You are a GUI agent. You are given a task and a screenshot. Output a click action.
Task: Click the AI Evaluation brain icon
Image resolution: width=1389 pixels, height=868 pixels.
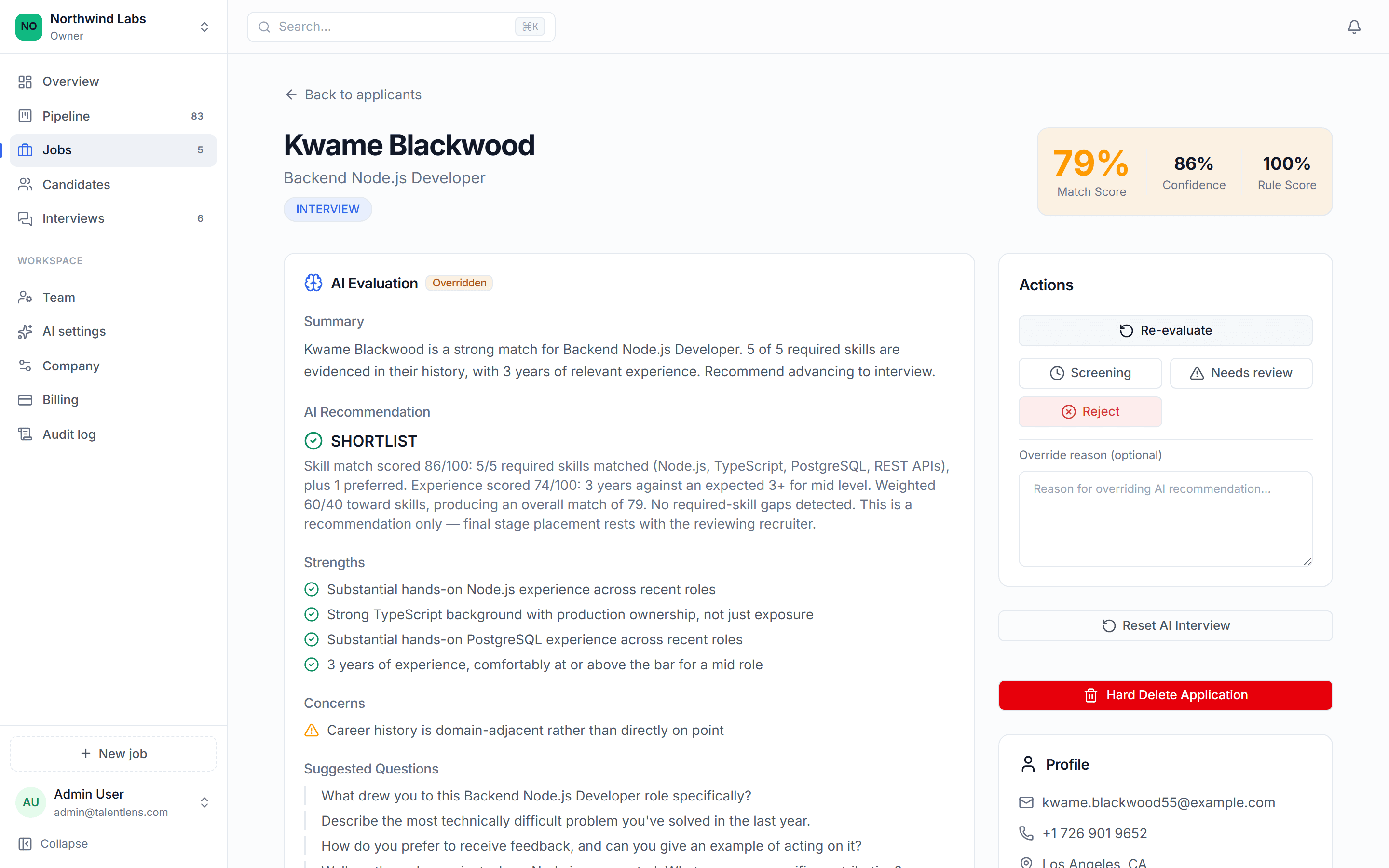click(x=313, y=283)
